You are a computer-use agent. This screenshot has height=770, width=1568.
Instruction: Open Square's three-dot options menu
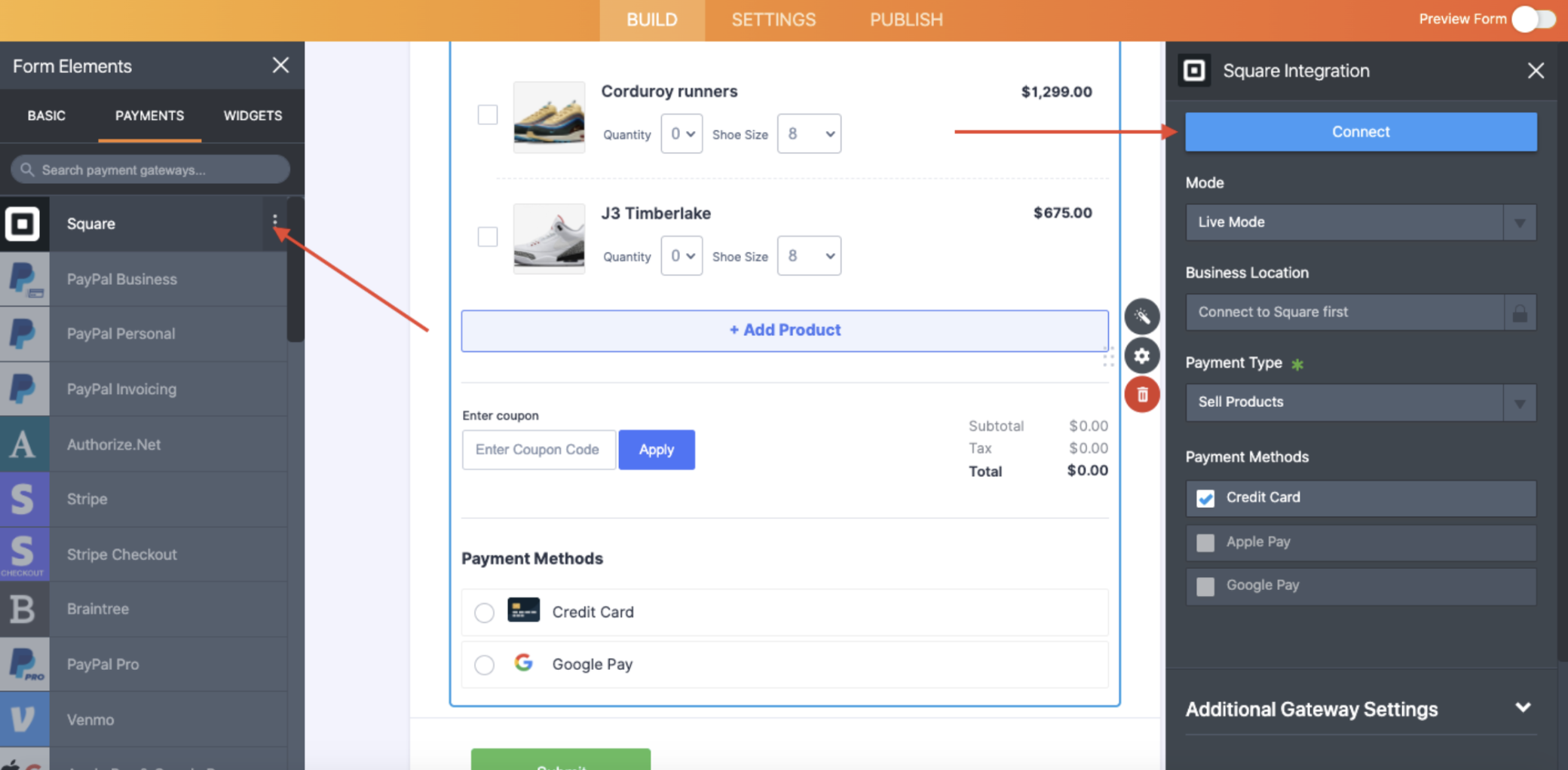coord(275,221)
